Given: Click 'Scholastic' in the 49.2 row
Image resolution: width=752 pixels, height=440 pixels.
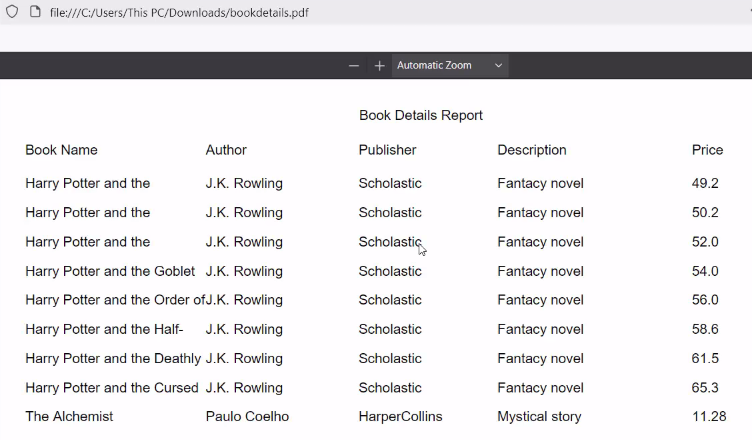Looking at the screenshot, I should pos(390,183).
